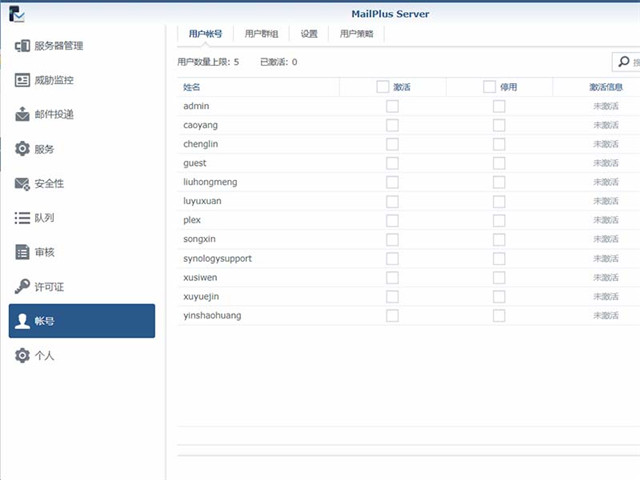Check 停用 for xuyuejin
This screenshot has height=480, width=640.
click(x=499, y=296)
